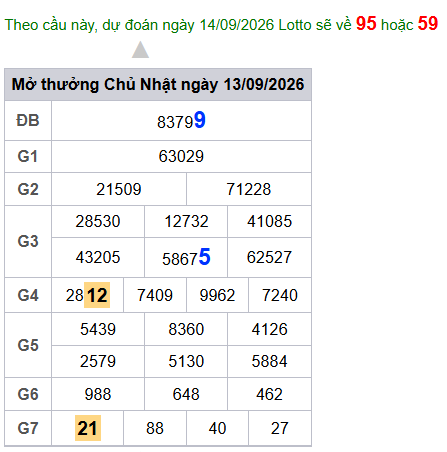Viewport: 447px width, 452px height.
Task: Select G3 number 62527
Action: click(269, 257)
